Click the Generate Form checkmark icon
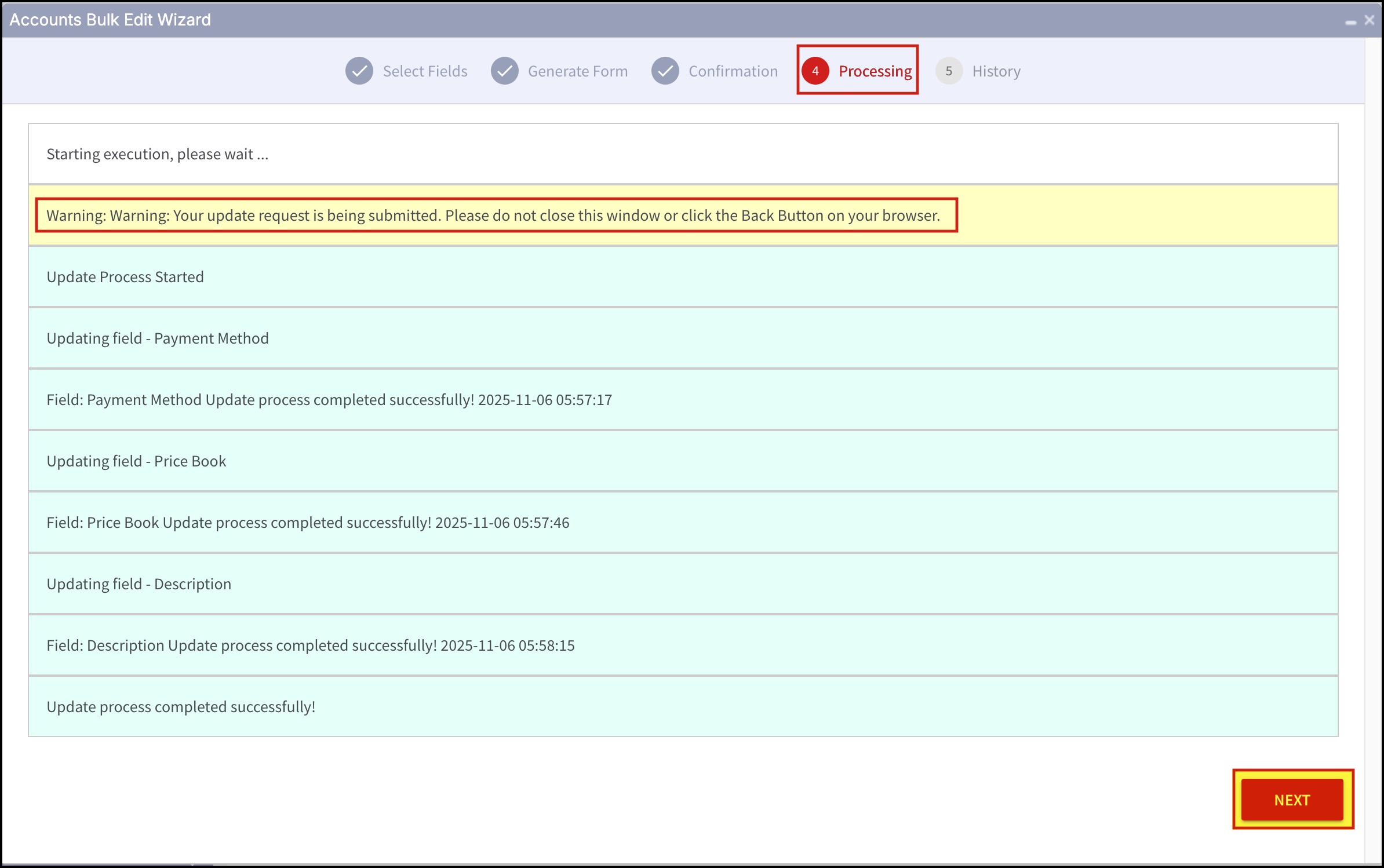Screen dimensions: 1384x868 [504, 71]
